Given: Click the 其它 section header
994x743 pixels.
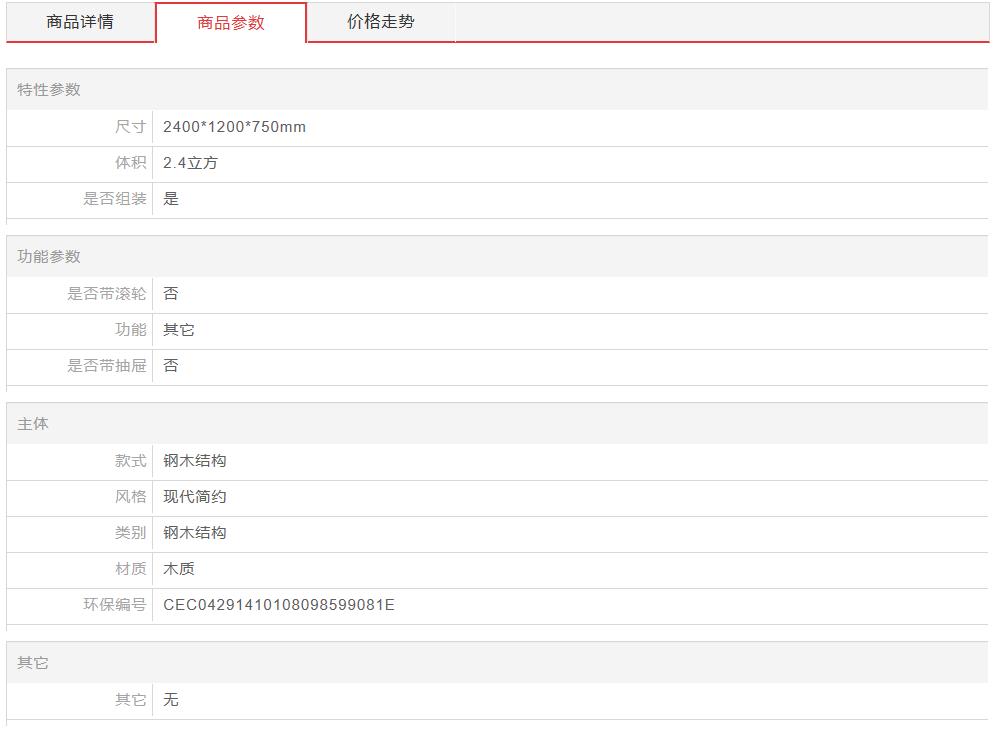Looking at the screenshot, I should (x=33, y=663).
